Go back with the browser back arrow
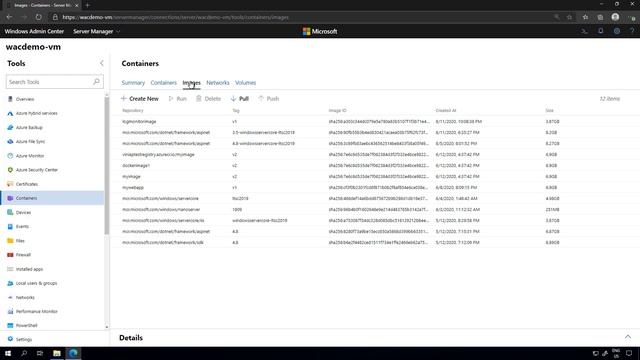Image resolution: width=640 pixels, height=360 pixels. 9,17
